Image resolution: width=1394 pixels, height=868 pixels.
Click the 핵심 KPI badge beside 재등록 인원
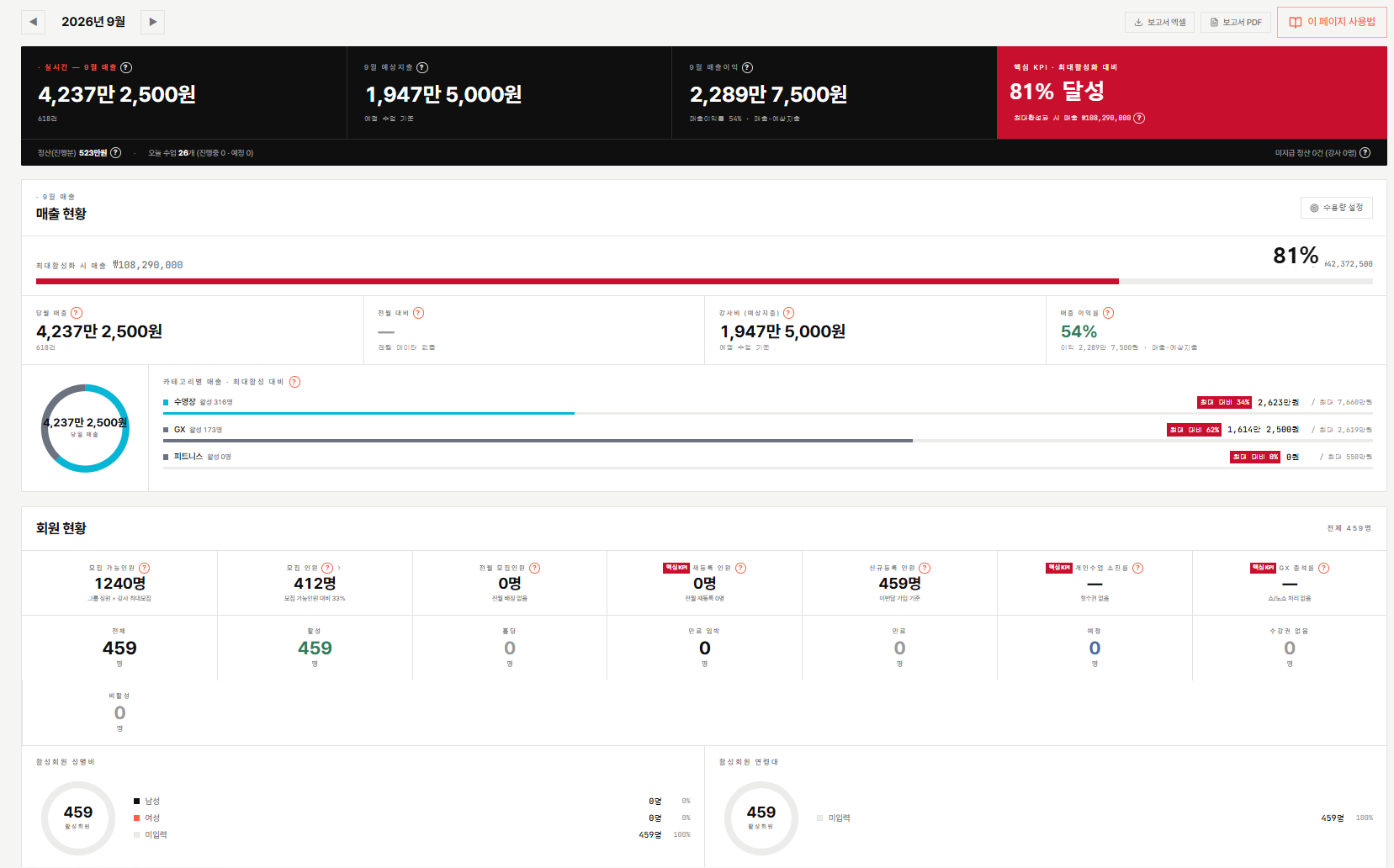(x=676, y=568)
